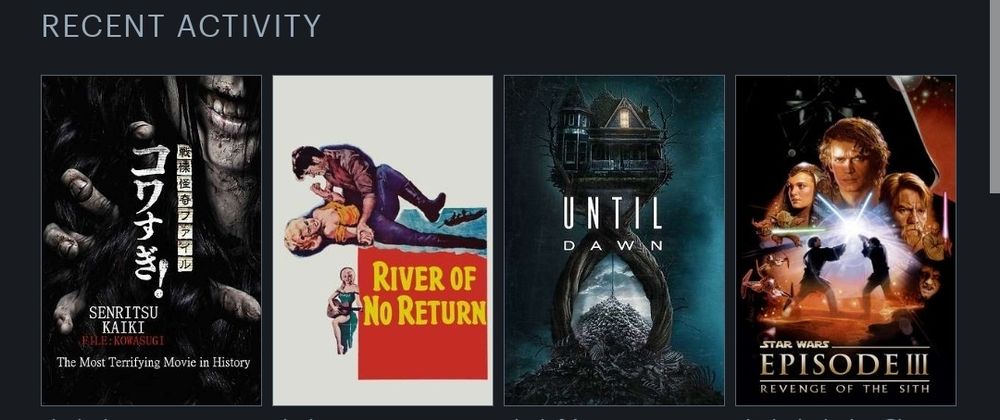
Task: Open the River of No Return poster
Action: [x=383, y=240]
